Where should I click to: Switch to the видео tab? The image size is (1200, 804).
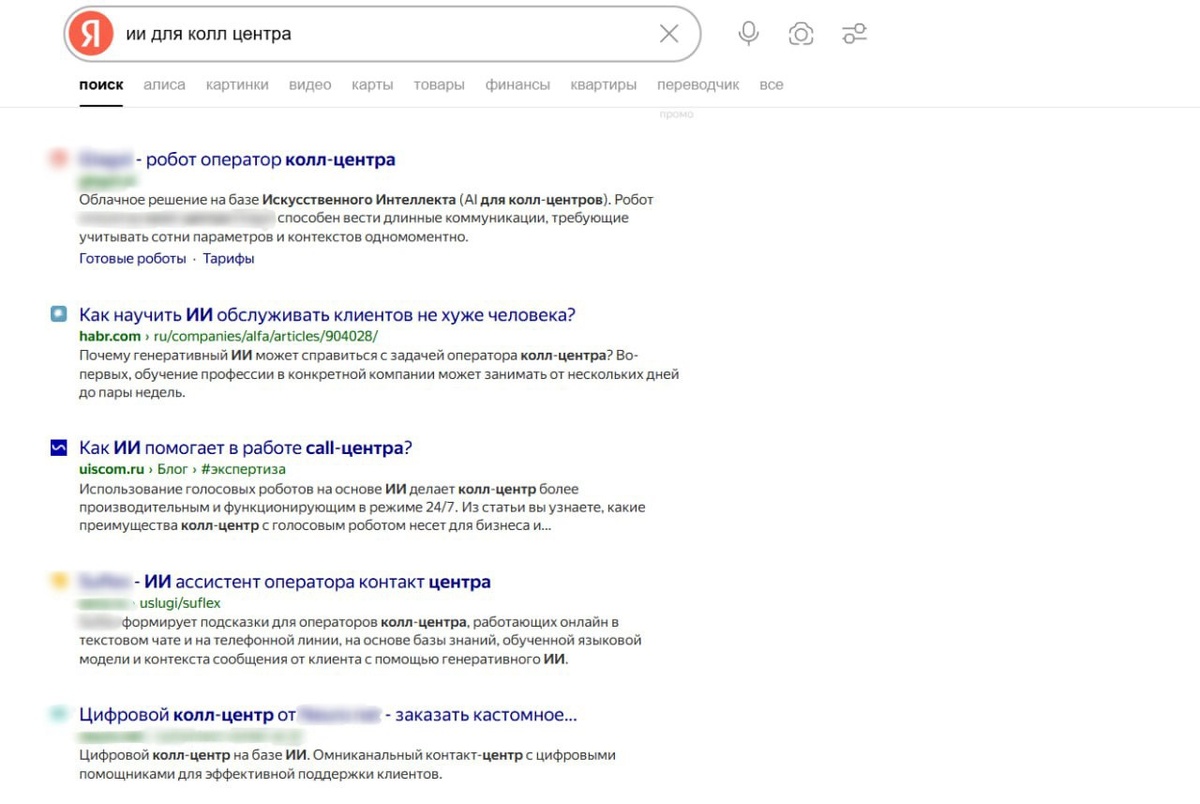point(310,85)
